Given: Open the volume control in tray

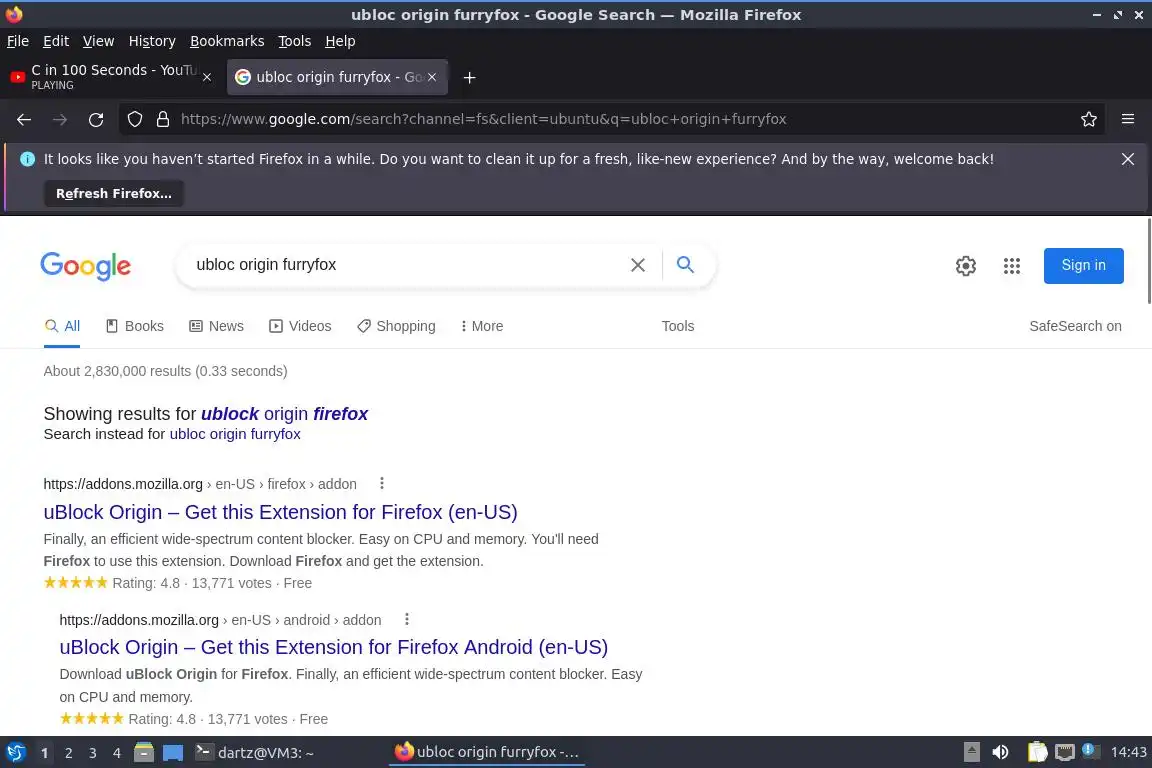Looking at the screenshot, I should click(x=1000, y=752).
